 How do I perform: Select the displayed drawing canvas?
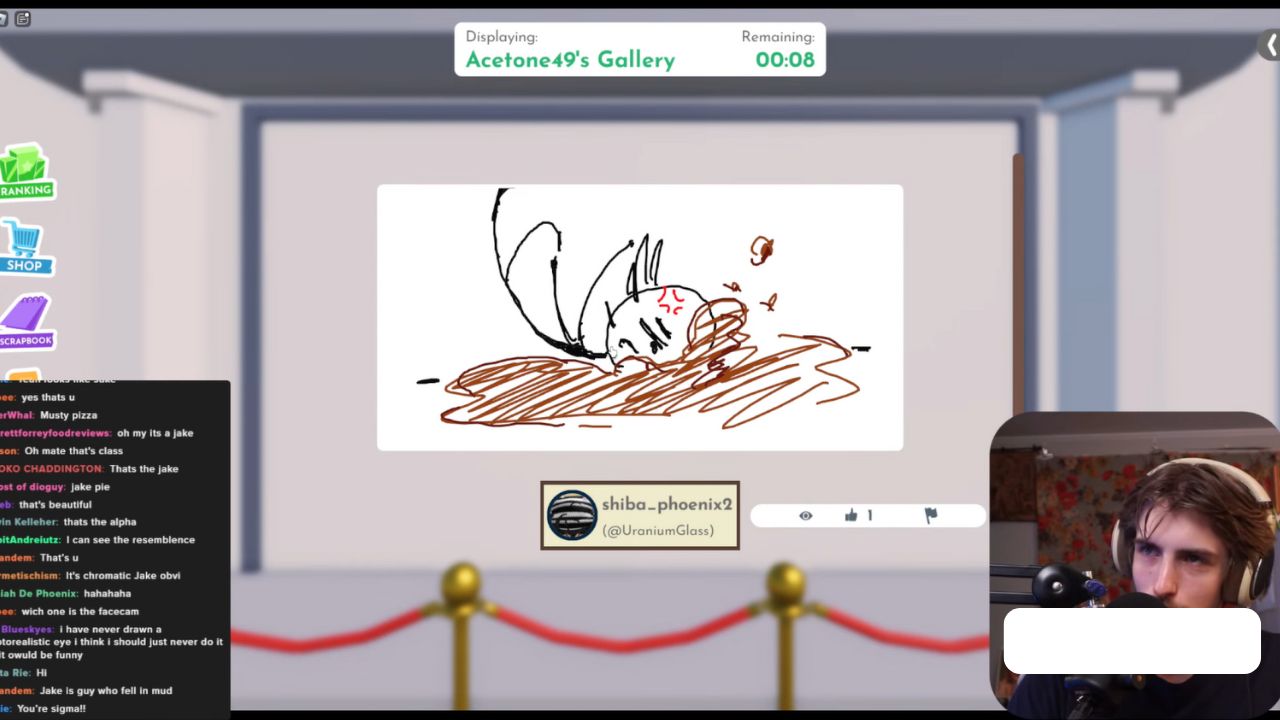click(640, 317)
